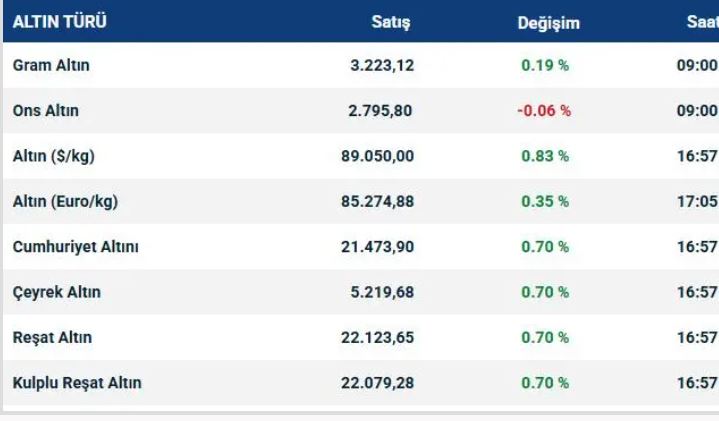Screen dimensions: 719x421
Task: Select the 89.050,00 price value
Action: tap(377, 156)
